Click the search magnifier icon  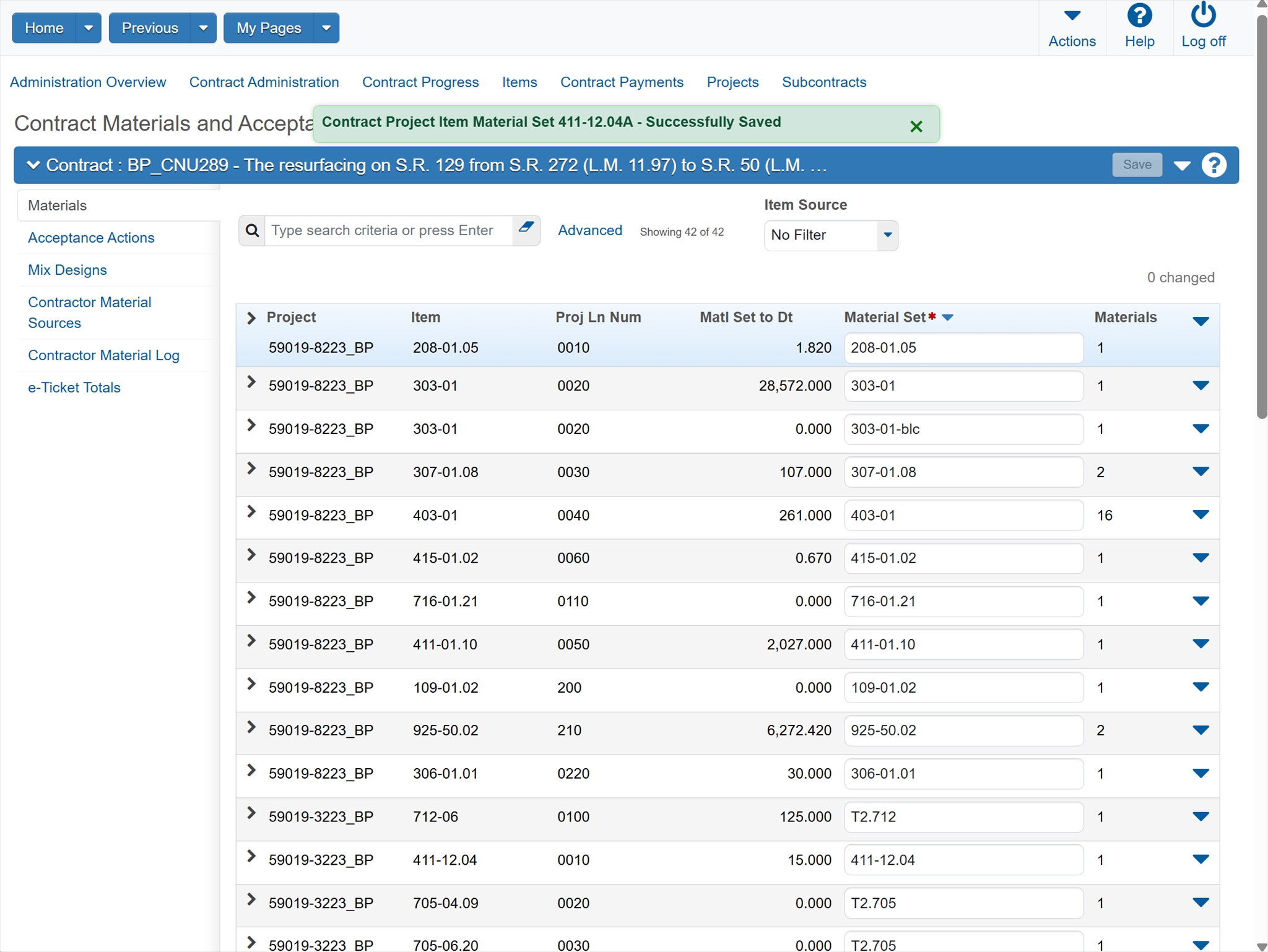[x=252, y=231]
